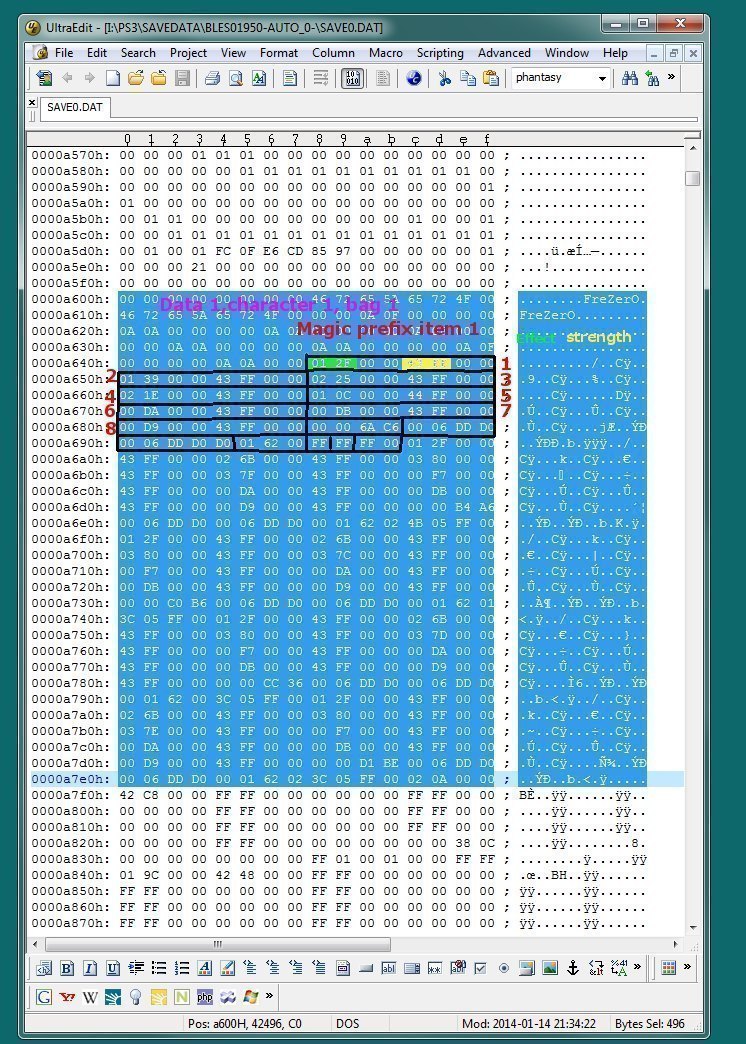Open the Search menu
Screen dimensions: 746x1044
[x=138, y=53]
